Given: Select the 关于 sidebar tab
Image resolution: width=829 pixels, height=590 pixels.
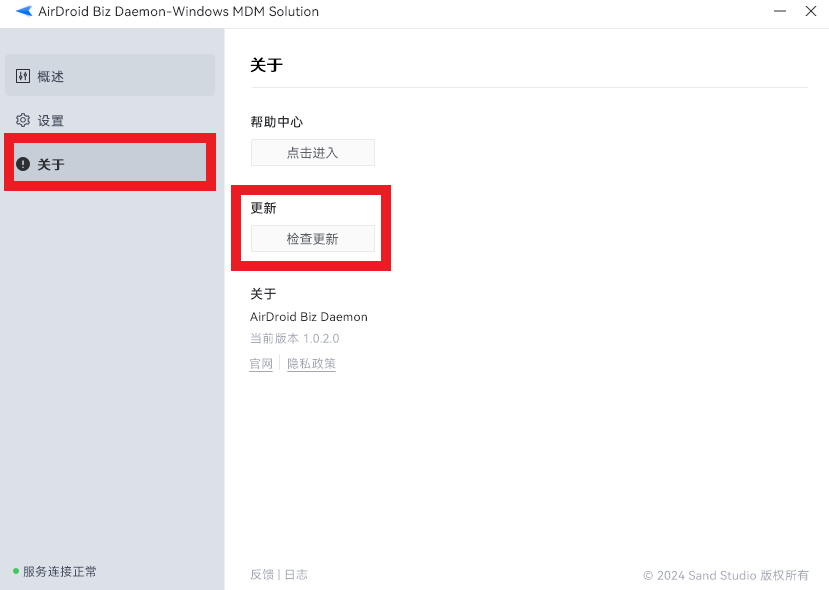Looking at the screenshot, I should [x=110, y=162].
